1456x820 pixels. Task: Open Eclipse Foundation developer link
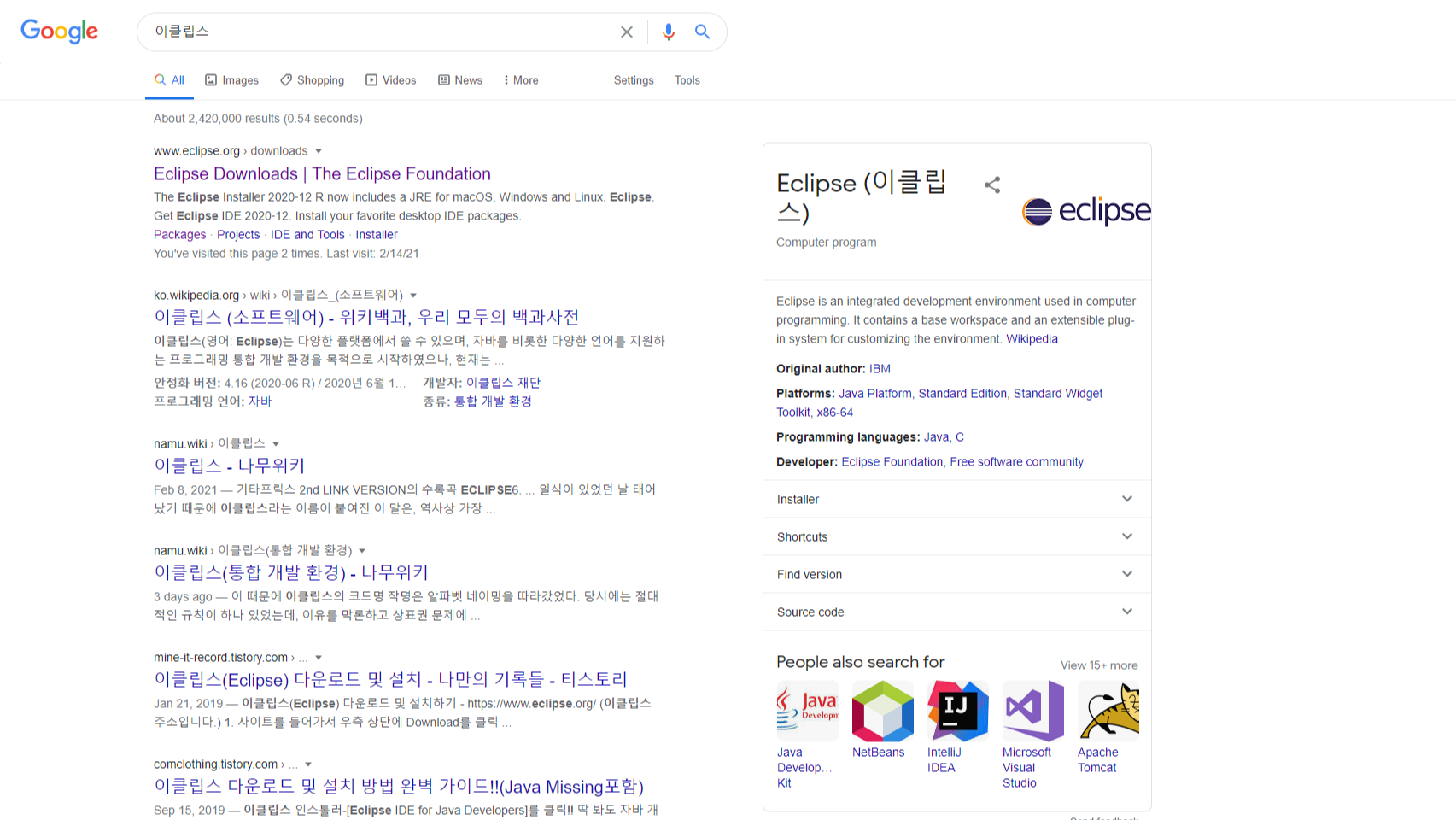[892, 462]
